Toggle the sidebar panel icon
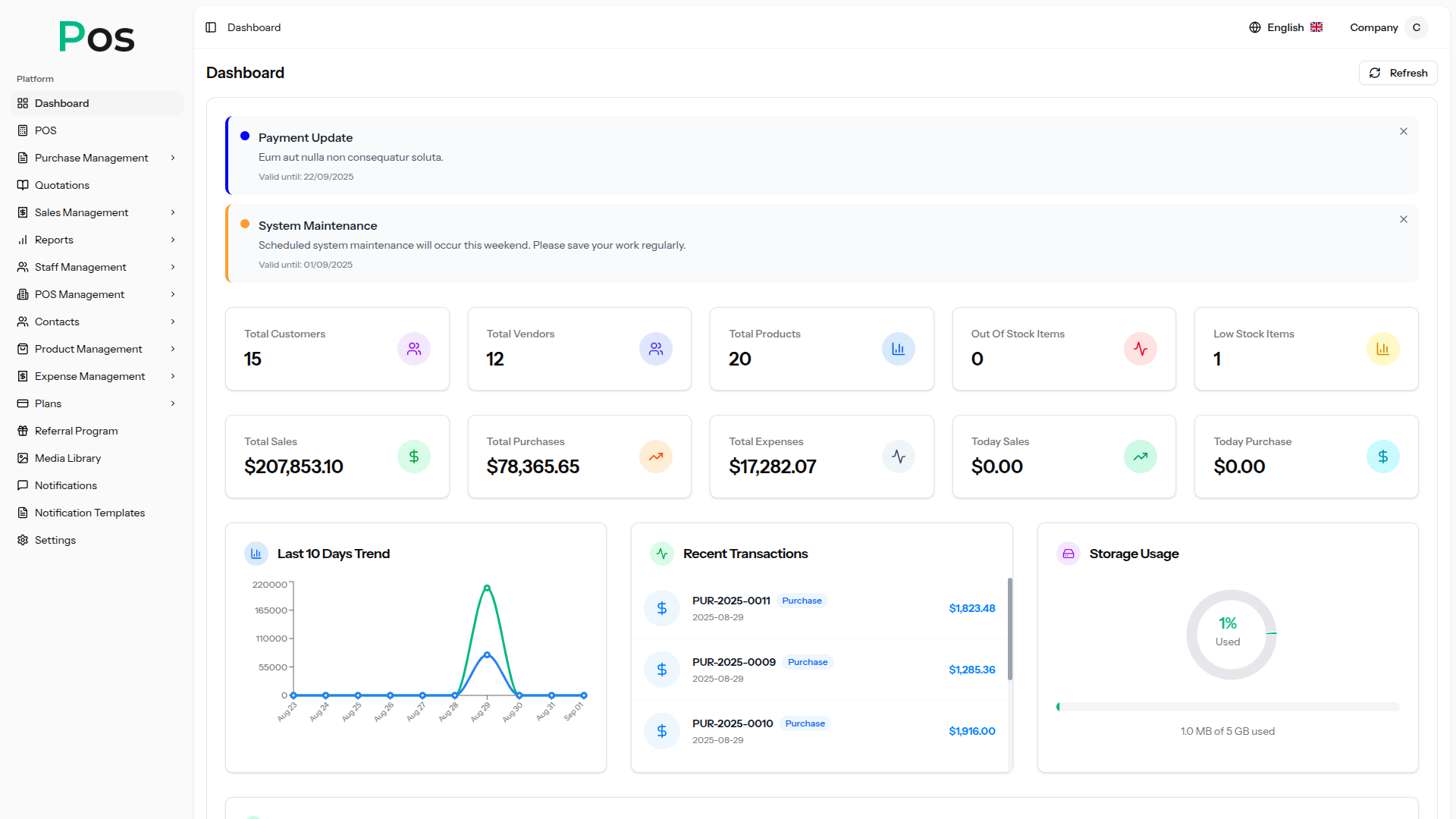This screenshot has height=819, width=1456. [211, 27]
